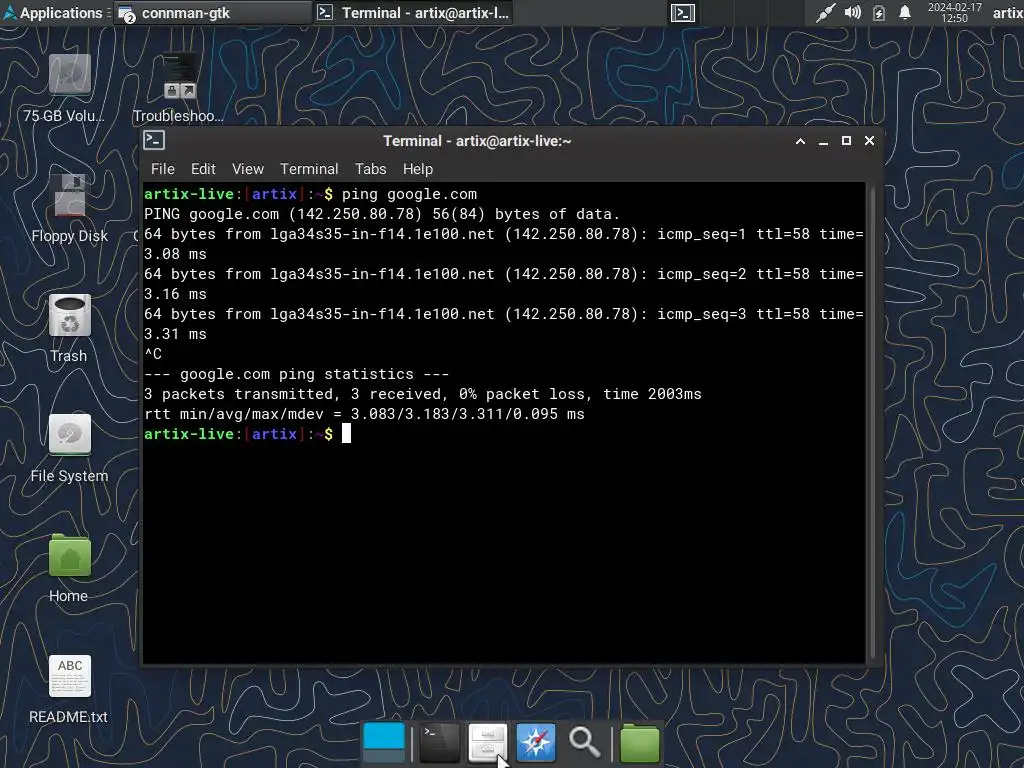Switch to the connman-gtk taskbar window
1024x768 pixels.
pyautogui.click(x=213, y=13)
